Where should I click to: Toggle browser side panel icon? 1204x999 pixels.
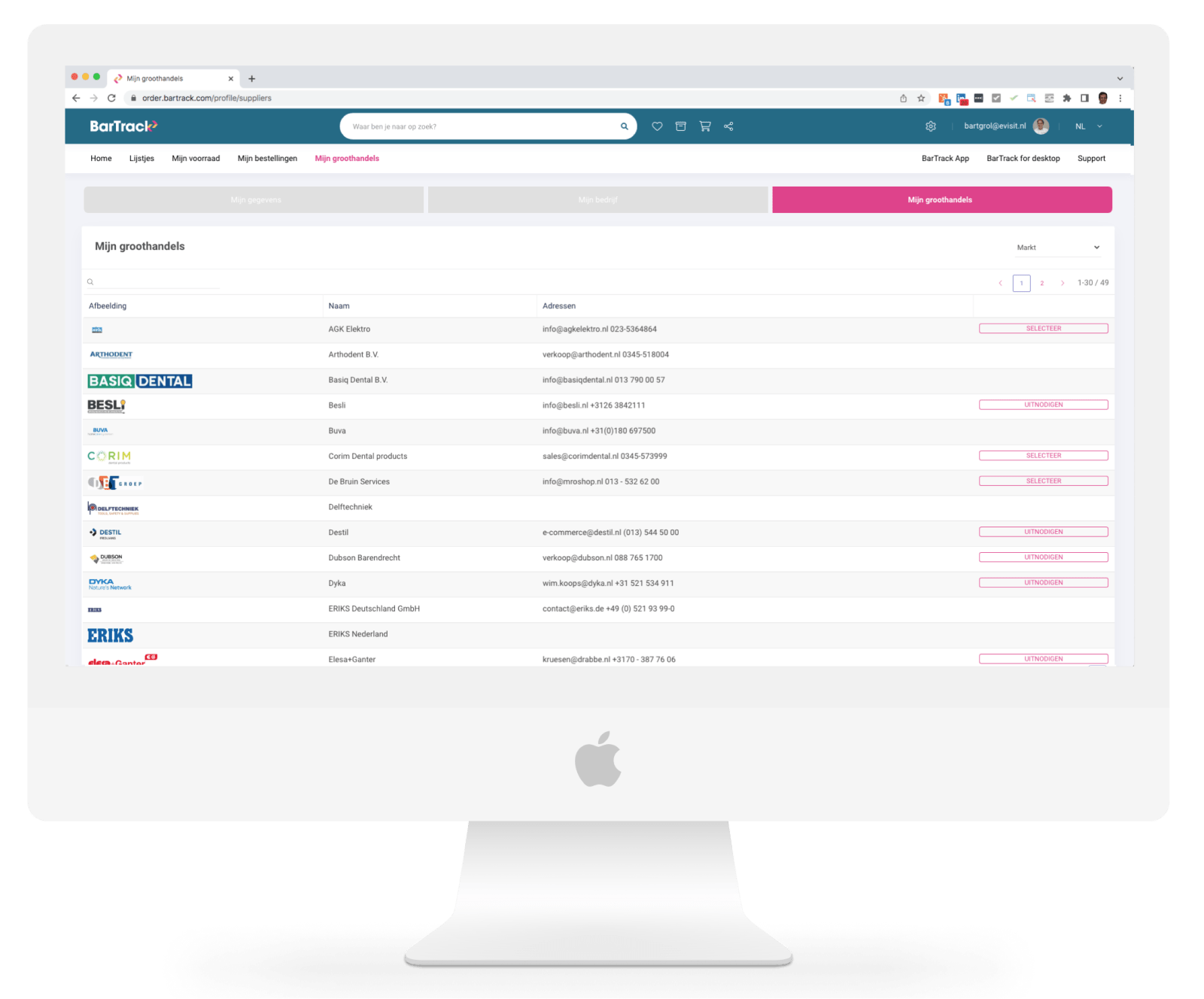click(x=1084, y=98)
